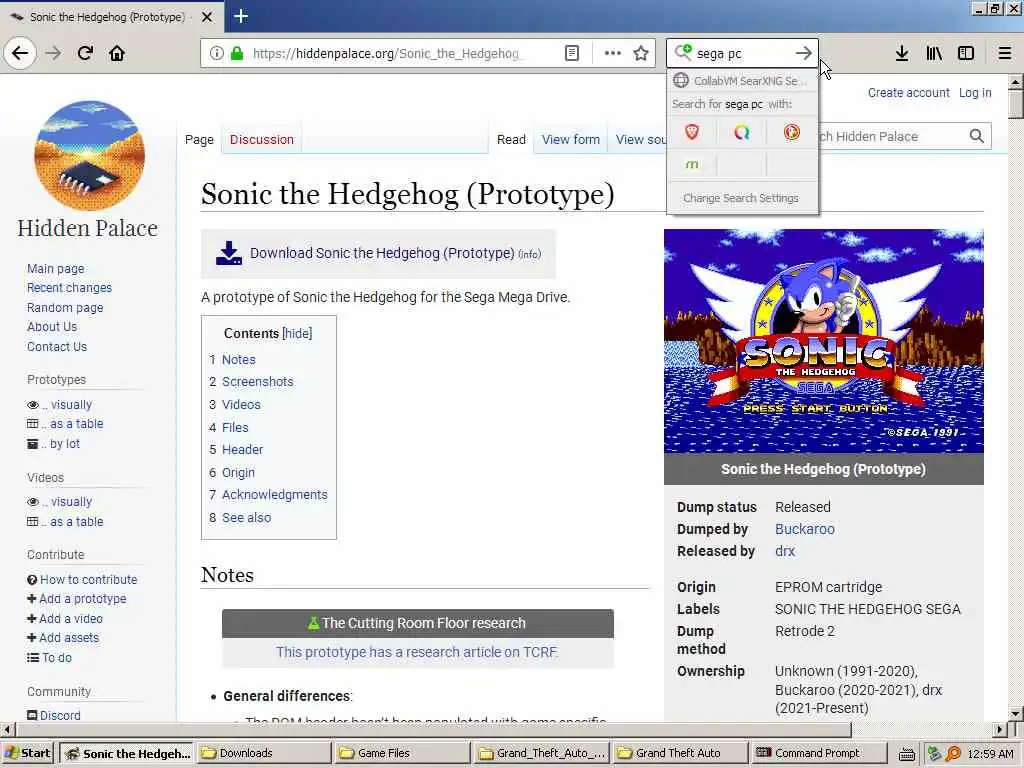Open TCRF research article link

(x=417, y=652)
